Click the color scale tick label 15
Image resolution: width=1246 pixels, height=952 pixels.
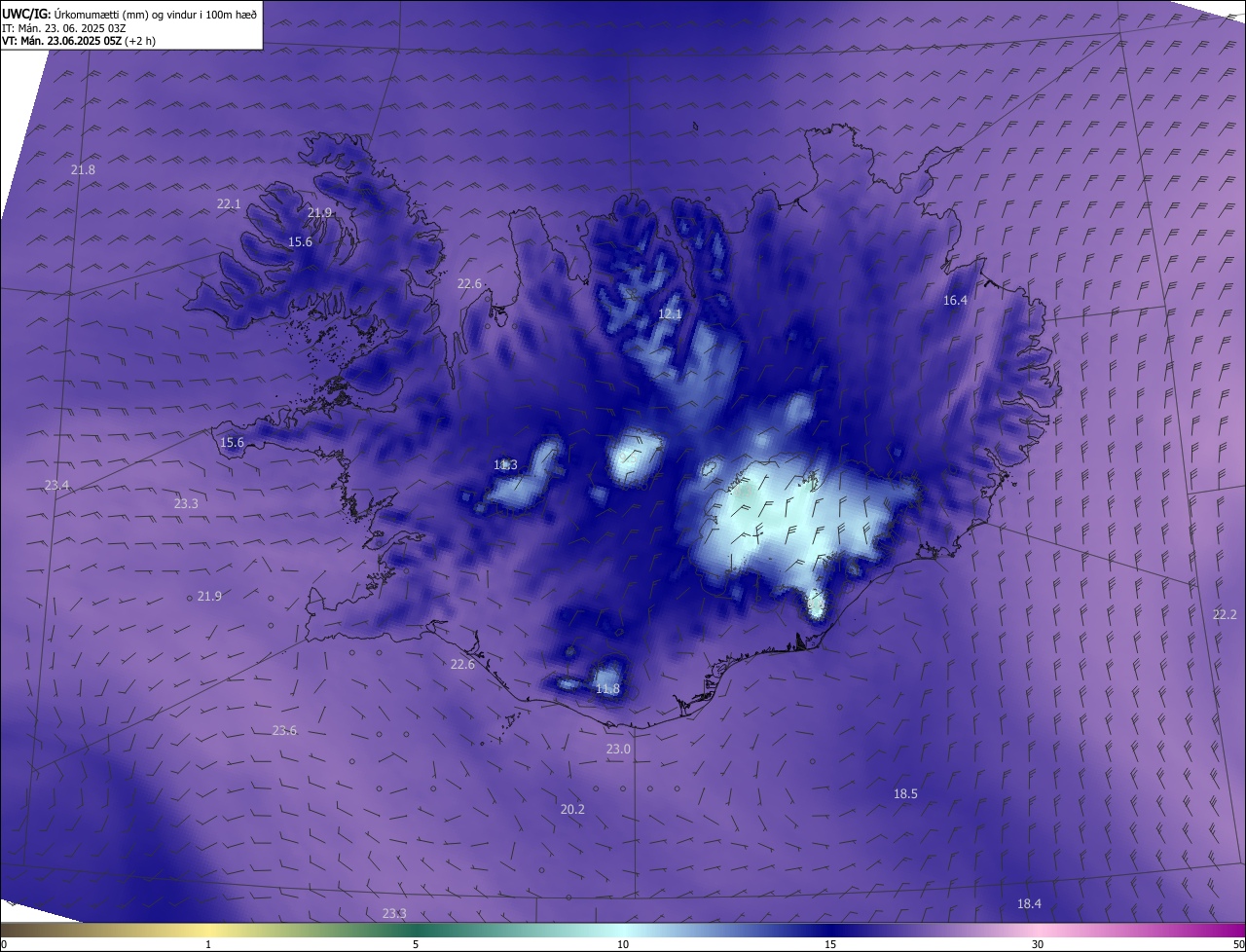coord(830,945)
